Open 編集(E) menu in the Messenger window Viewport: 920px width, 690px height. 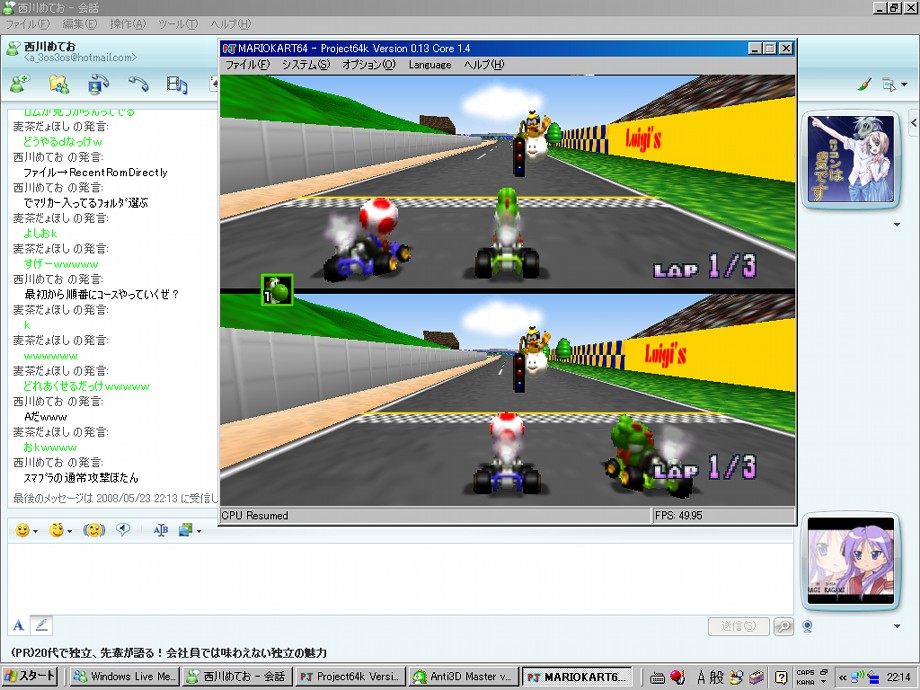click(x=79, y=24)
